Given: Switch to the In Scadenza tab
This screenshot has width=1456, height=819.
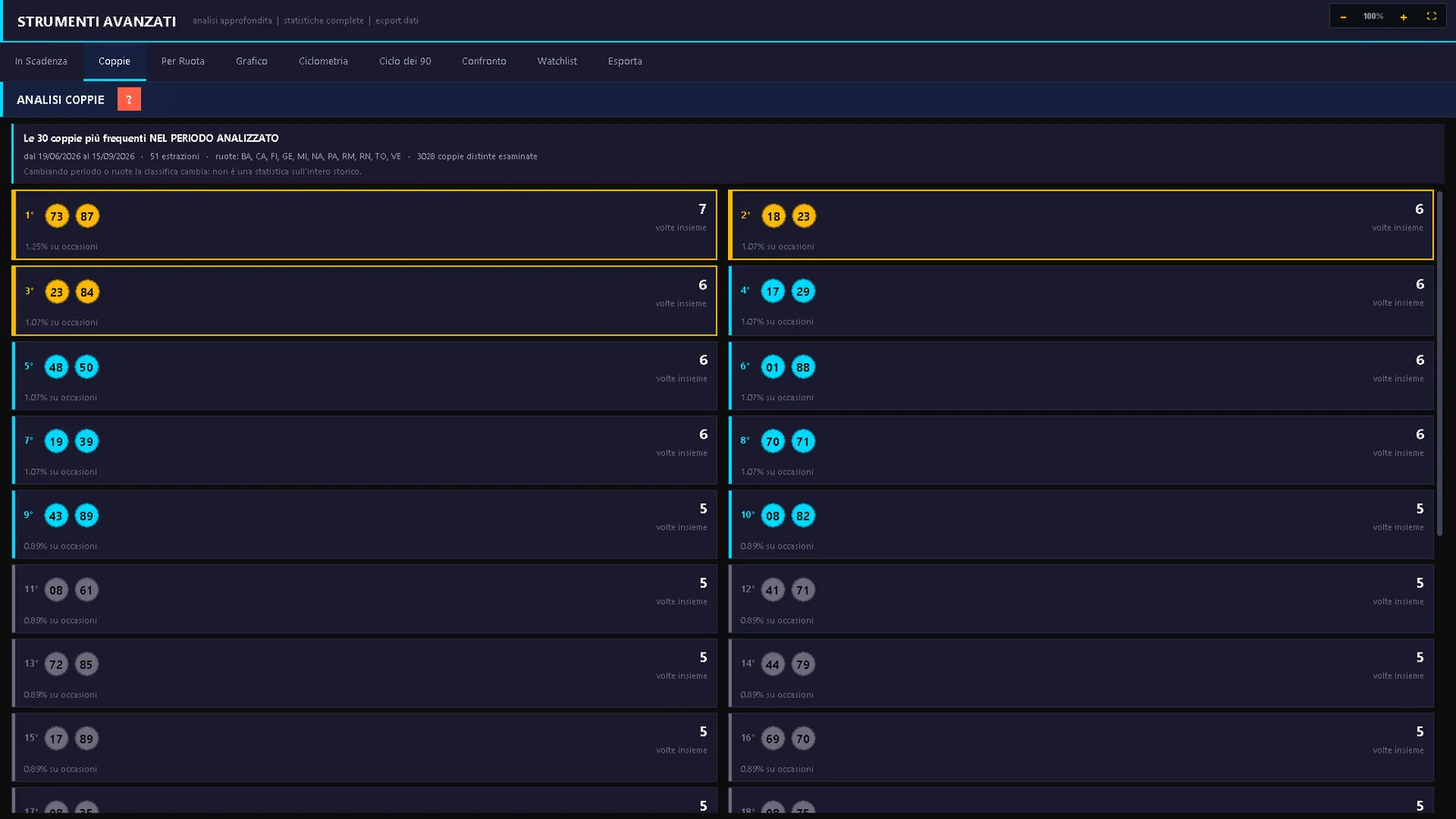Looking at the screenshot, I should pyautogui.click(x=41, y=61).
